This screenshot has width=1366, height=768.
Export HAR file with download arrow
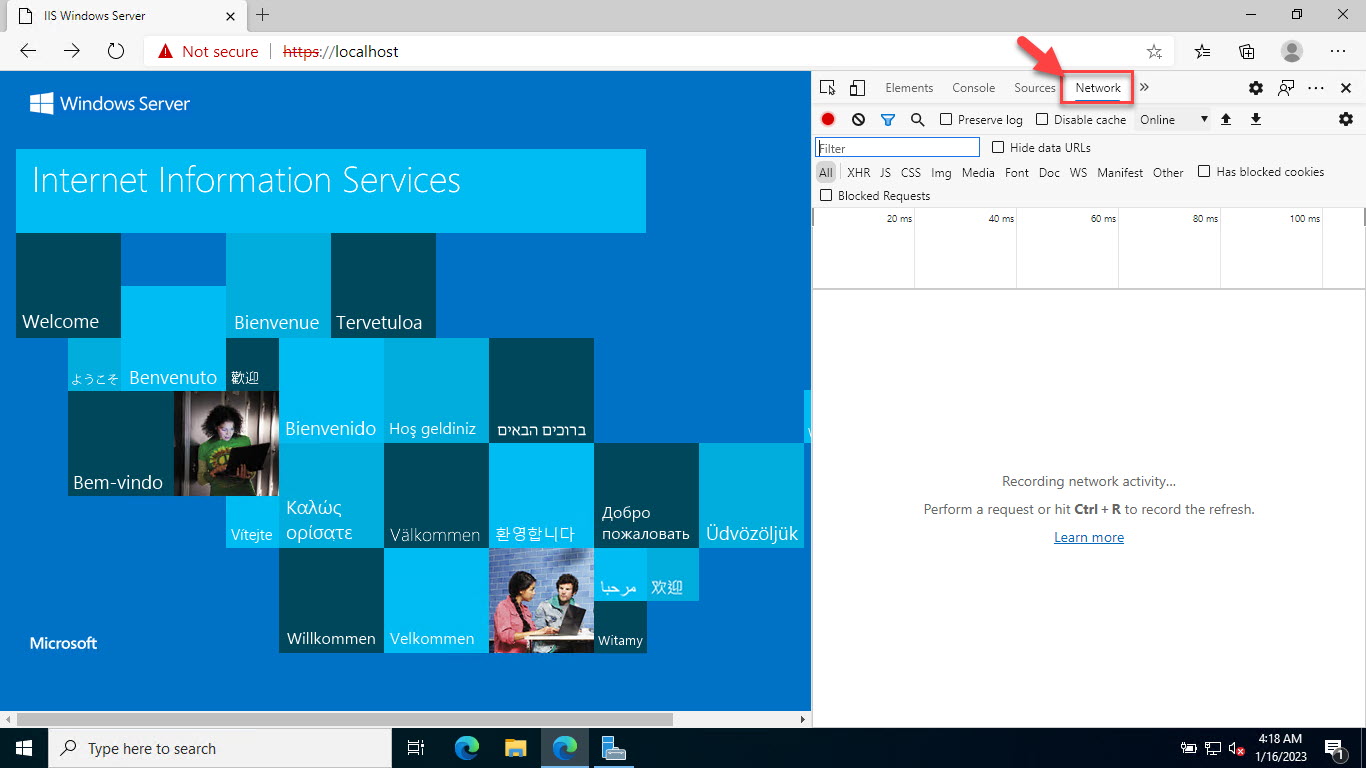point(1256,119)
